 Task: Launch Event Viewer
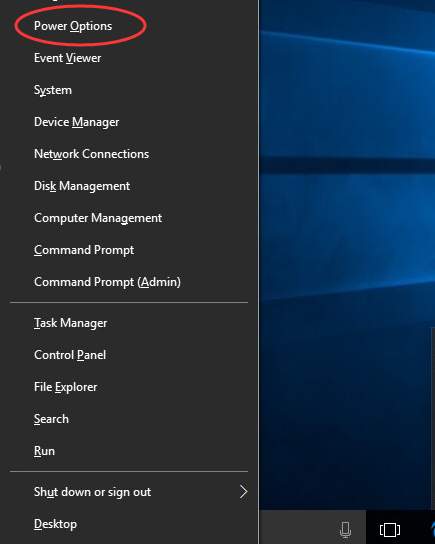[x=129, y=58]
